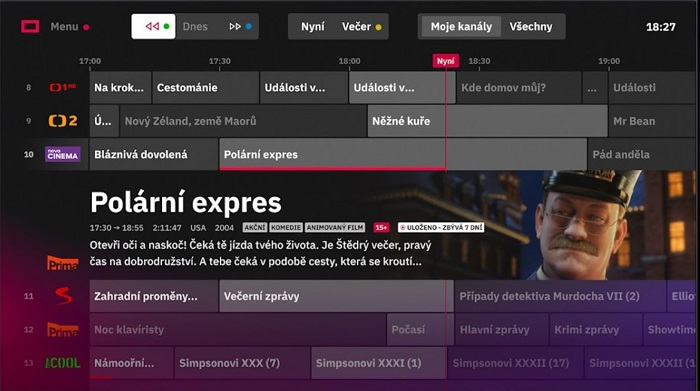Viewport: 700px width, 391px height.
Task: Click the ANIMOVANÝ FILM genre tag
Action: click(335, 228)
